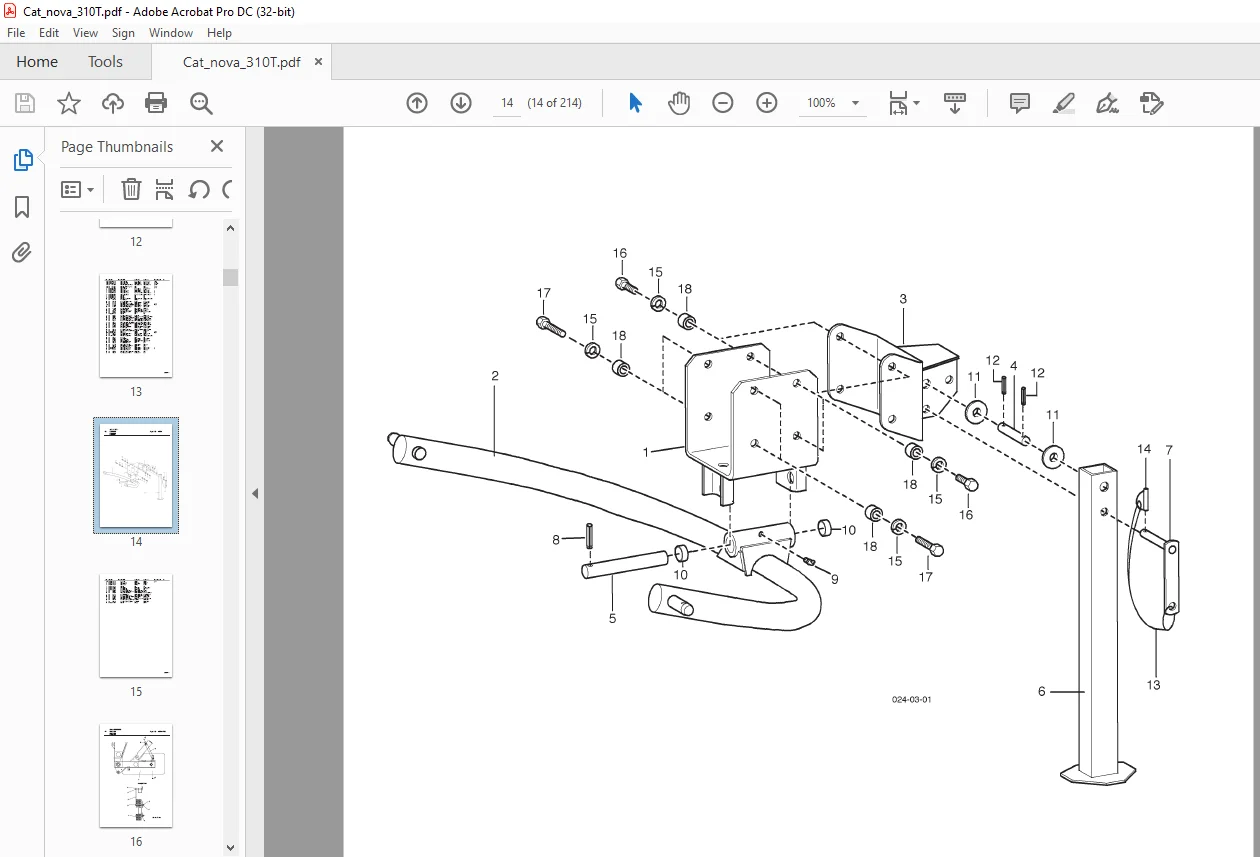The width and height of the screenshot is (1260, 857).
Task: Click thumbnail scrollbar down arrow
Action: [x=231, y=847]
